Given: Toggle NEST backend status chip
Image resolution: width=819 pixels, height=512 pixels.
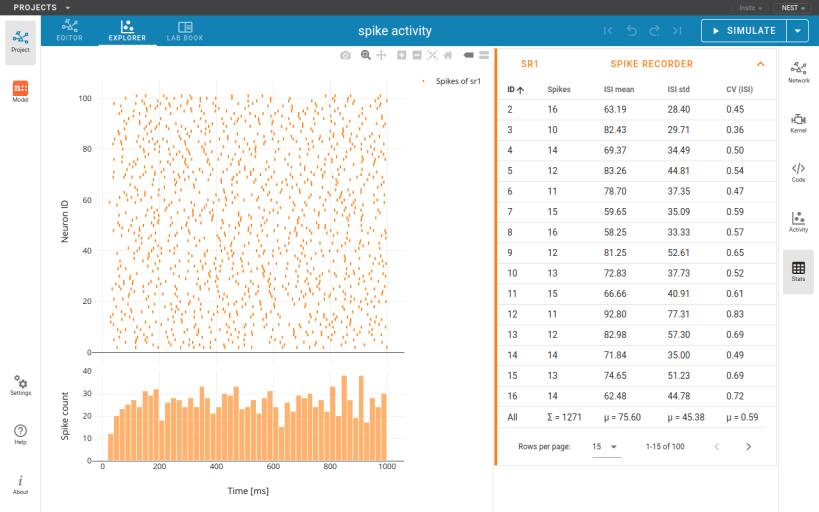Looking at the screenshot, I should pos(792,8).
